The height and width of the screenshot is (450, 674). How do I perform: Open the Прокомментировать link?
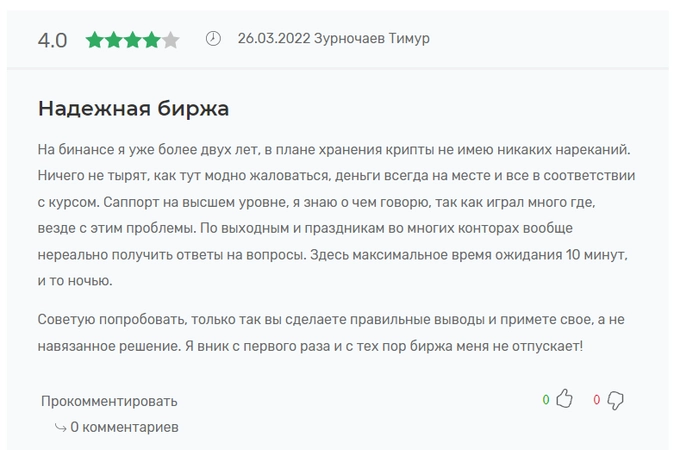[109, 401]
